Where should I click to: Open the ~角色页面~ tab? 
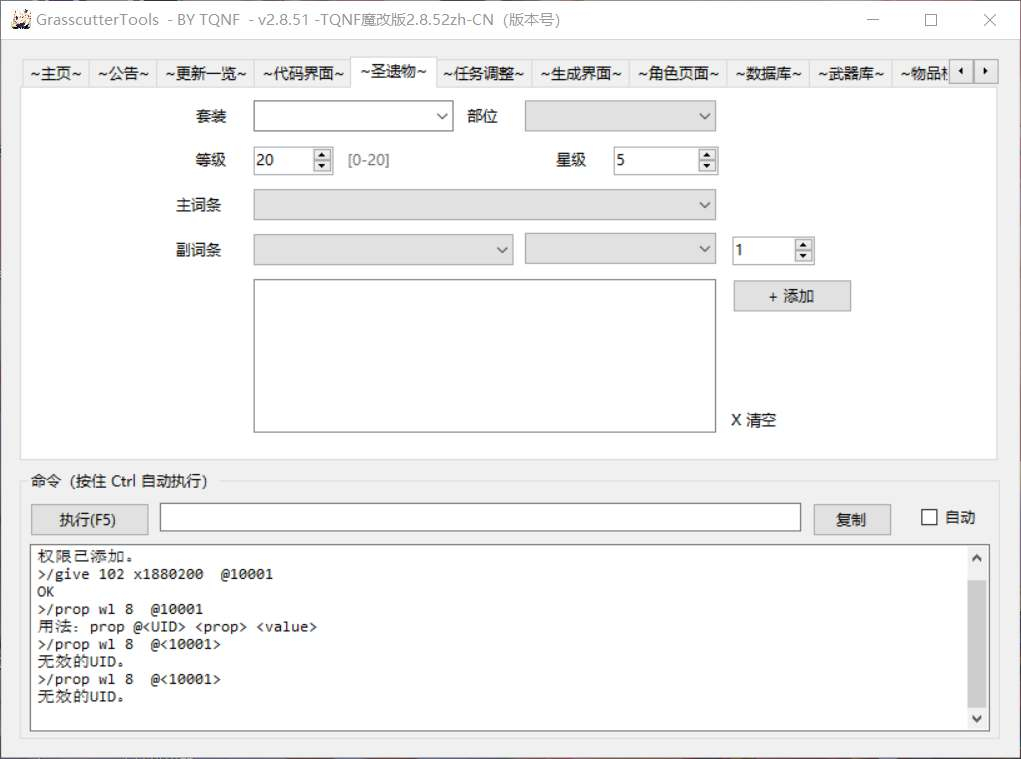(678, 74)
